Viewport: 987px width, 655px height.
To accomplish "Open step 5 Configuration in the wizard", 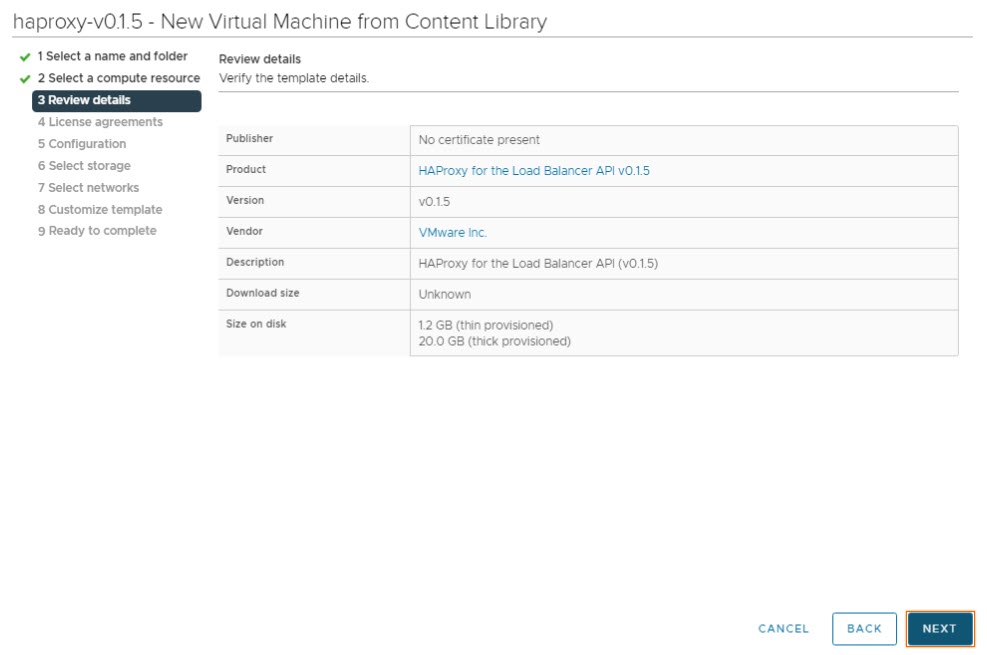I will [x=82, y=144].
